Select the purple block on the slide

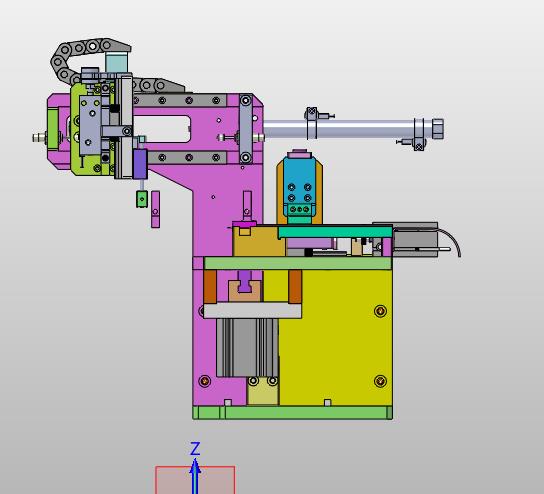pyautogui.click(x=140, y=164)
